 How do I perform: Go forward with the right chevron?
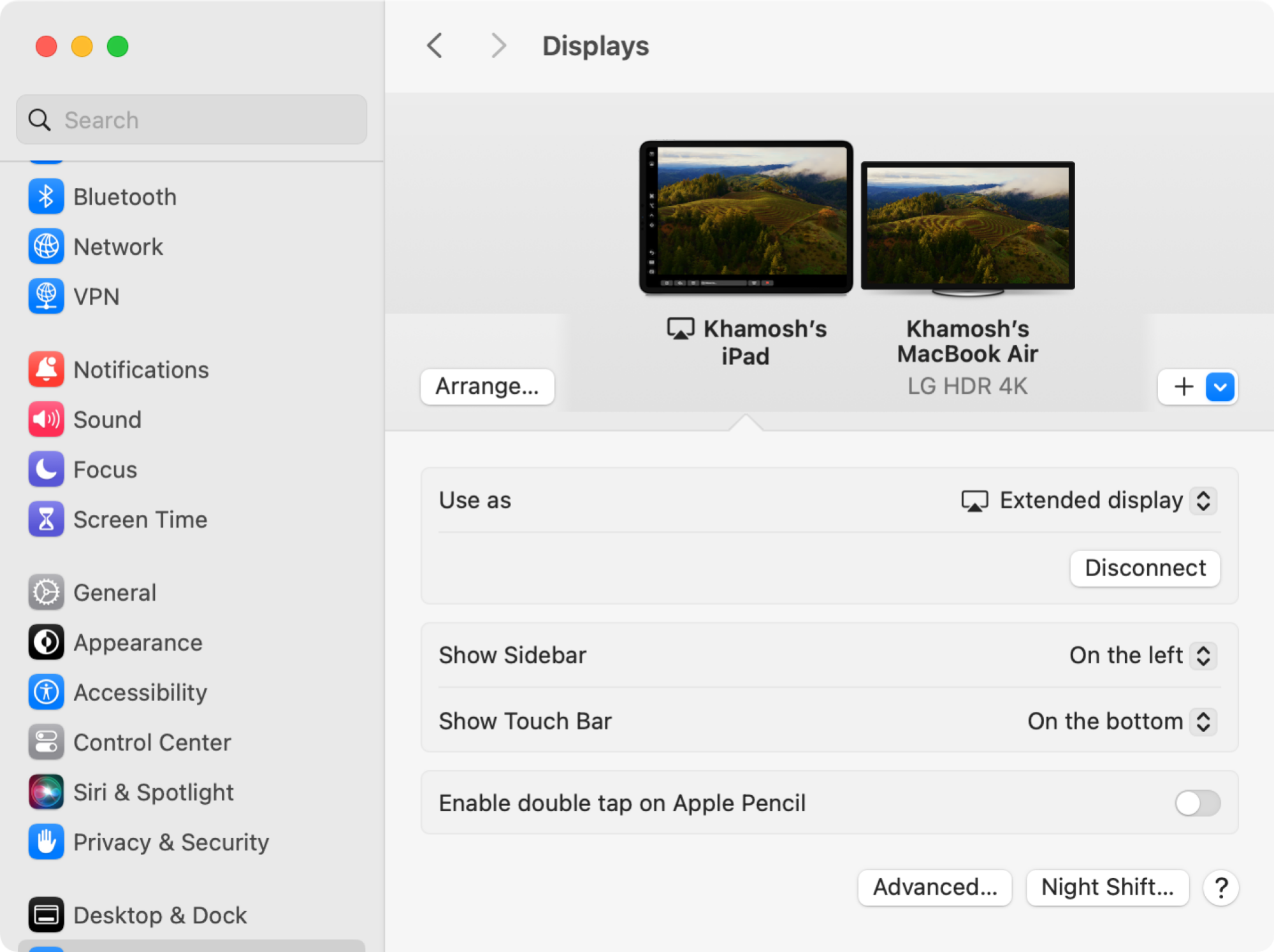pyautogui.click(x=499, y=46)
